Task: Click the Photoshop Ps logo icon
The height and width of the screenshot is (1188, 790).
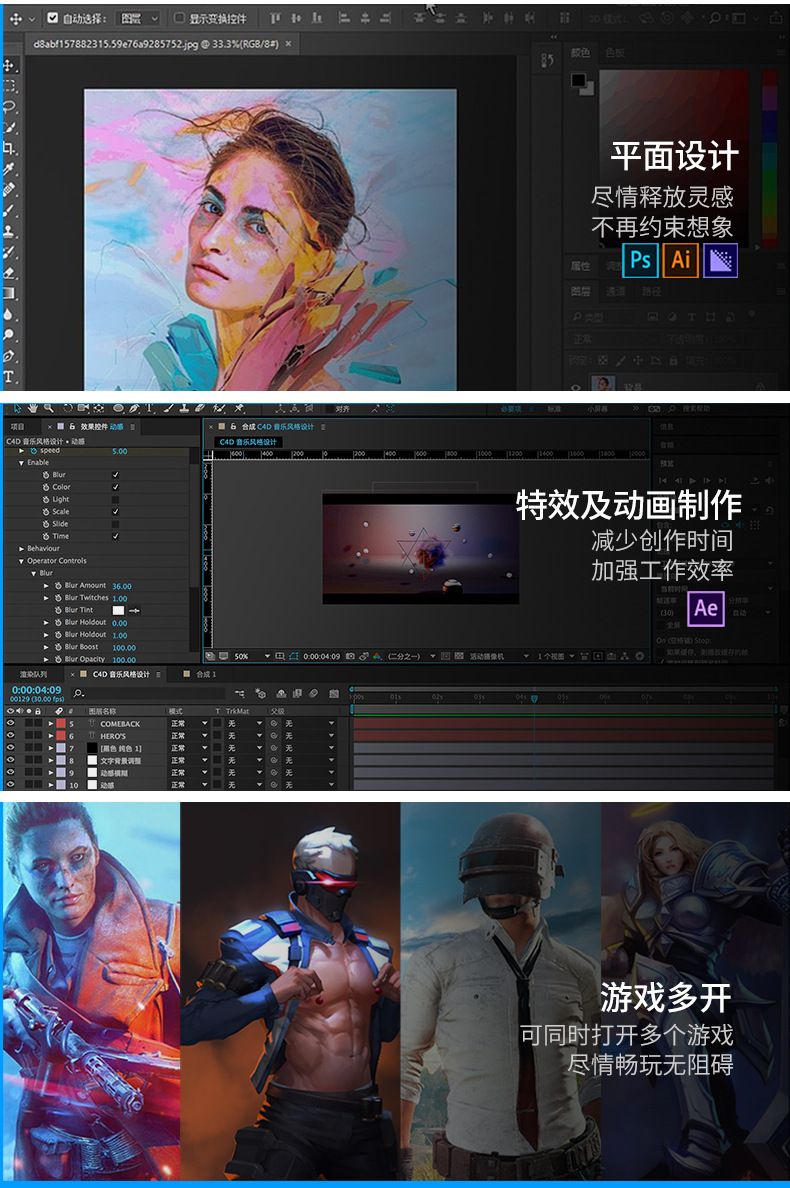Action: pos(640,260)
